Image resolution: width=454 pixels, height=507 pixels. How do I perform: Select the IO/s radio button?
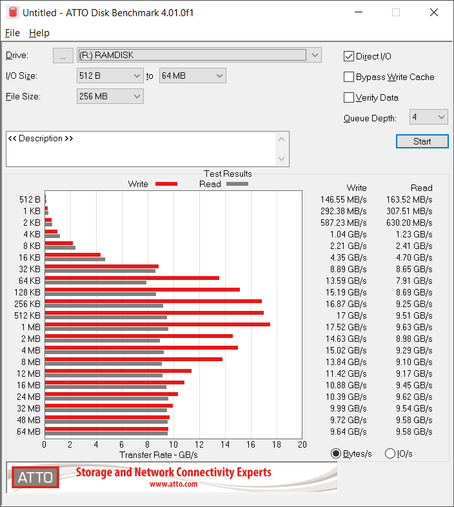coord(390,454)
